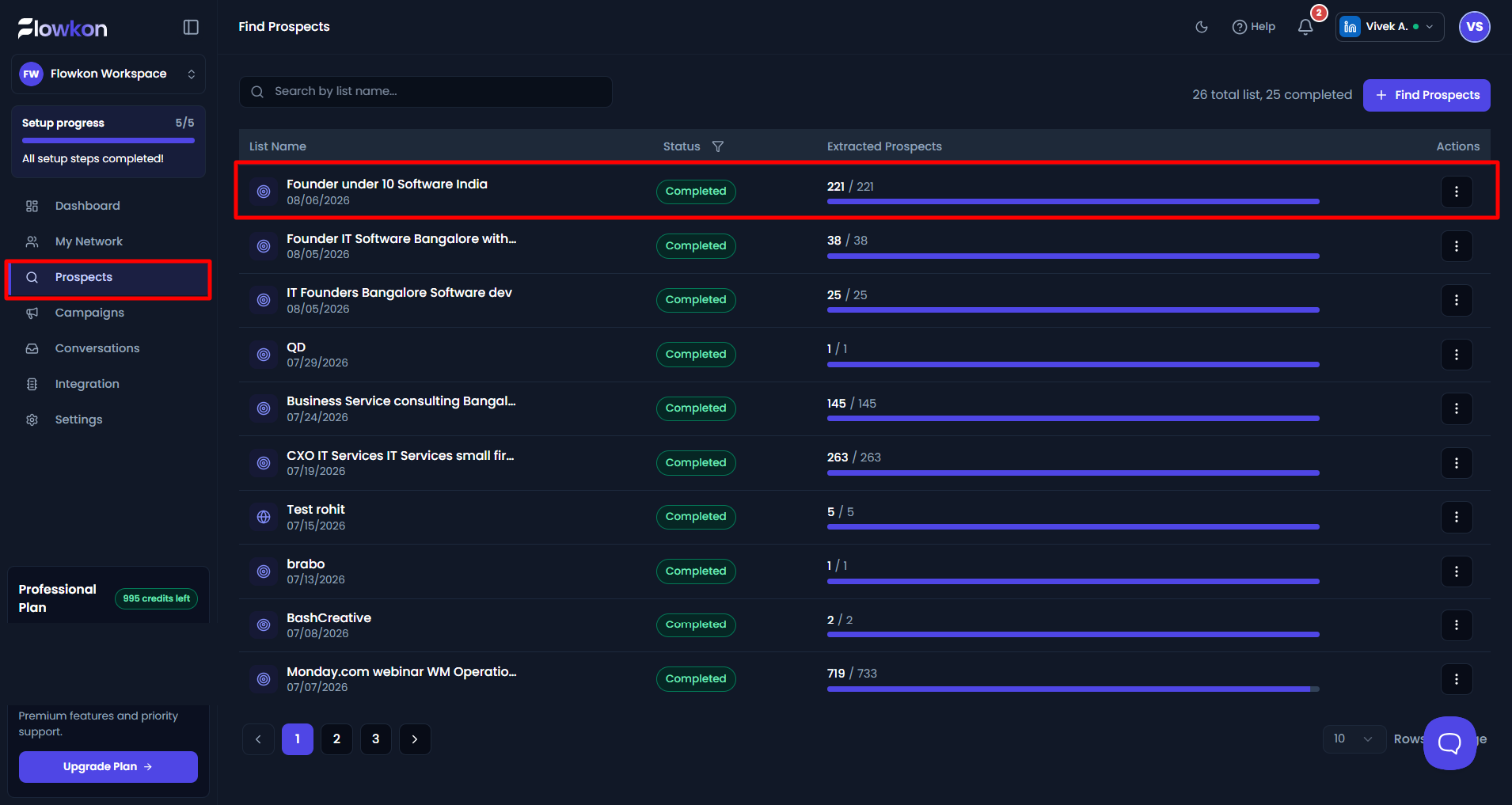This screenshot has height=805, width=1512.
Task: Open actions menu for QD list
Action: point(1457,355)
